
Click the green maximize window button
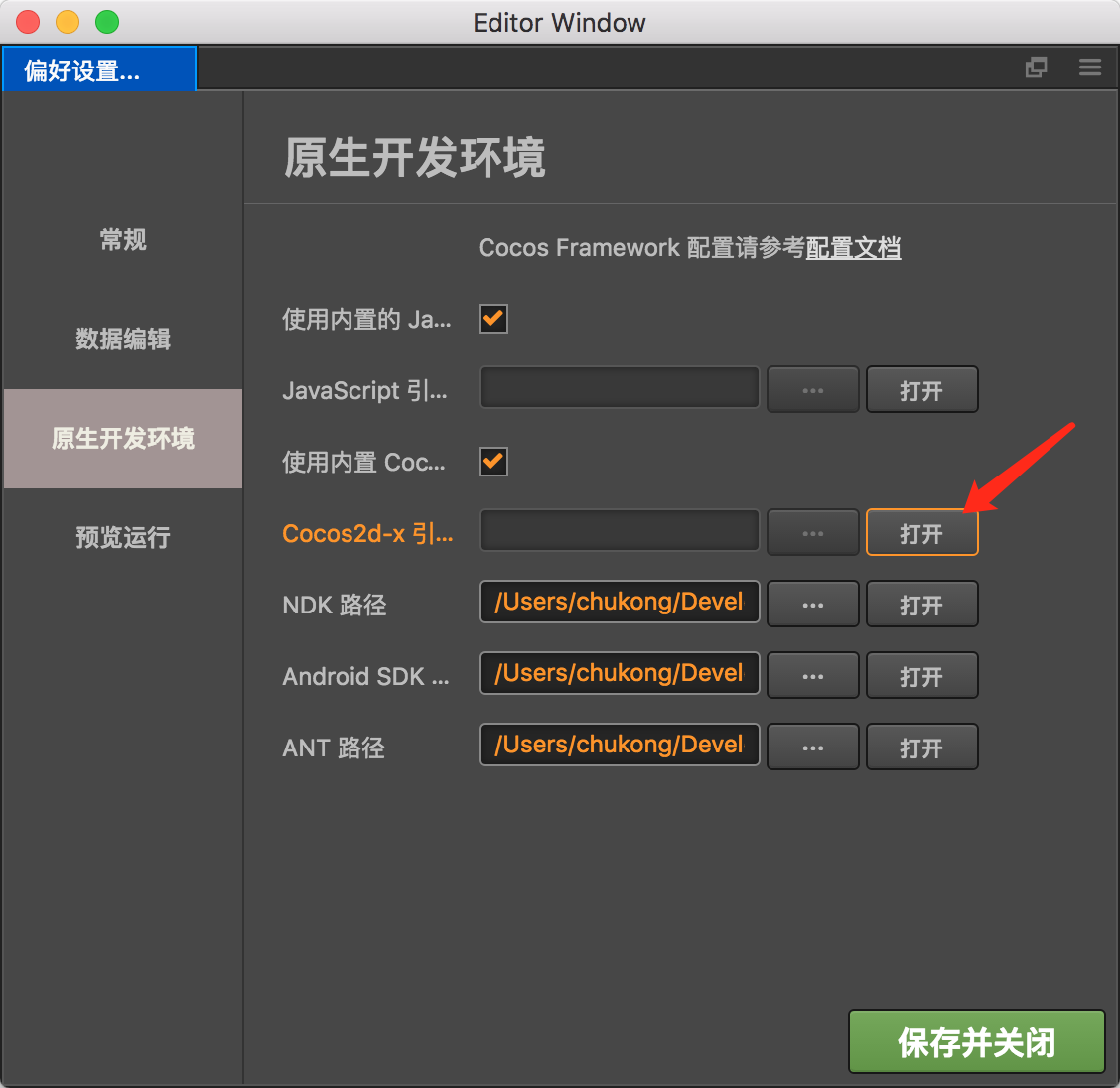point(107,22)
